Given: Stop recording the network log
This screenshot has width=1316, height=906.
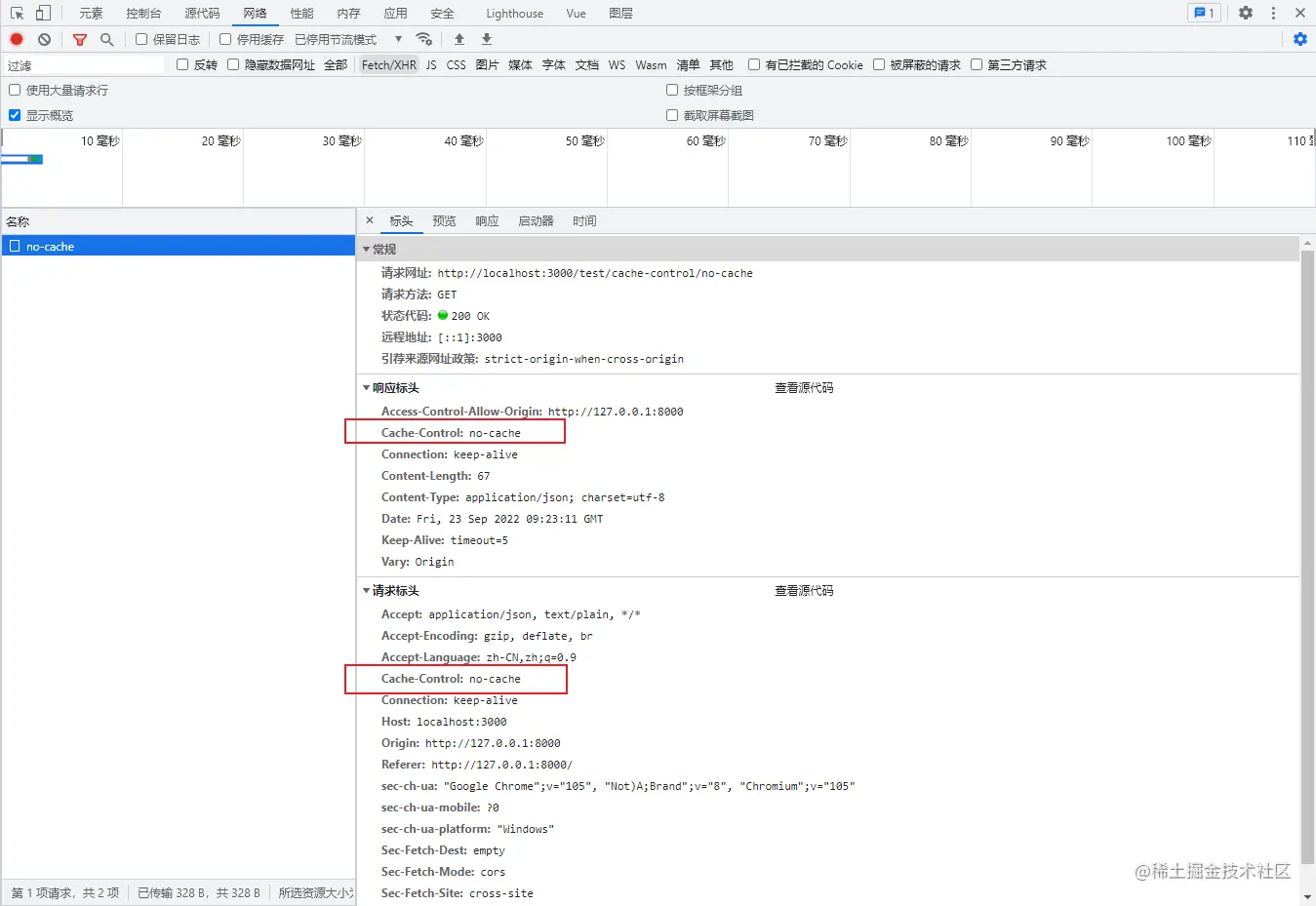Looking at the screenshot, I should [x=17, y=39].
